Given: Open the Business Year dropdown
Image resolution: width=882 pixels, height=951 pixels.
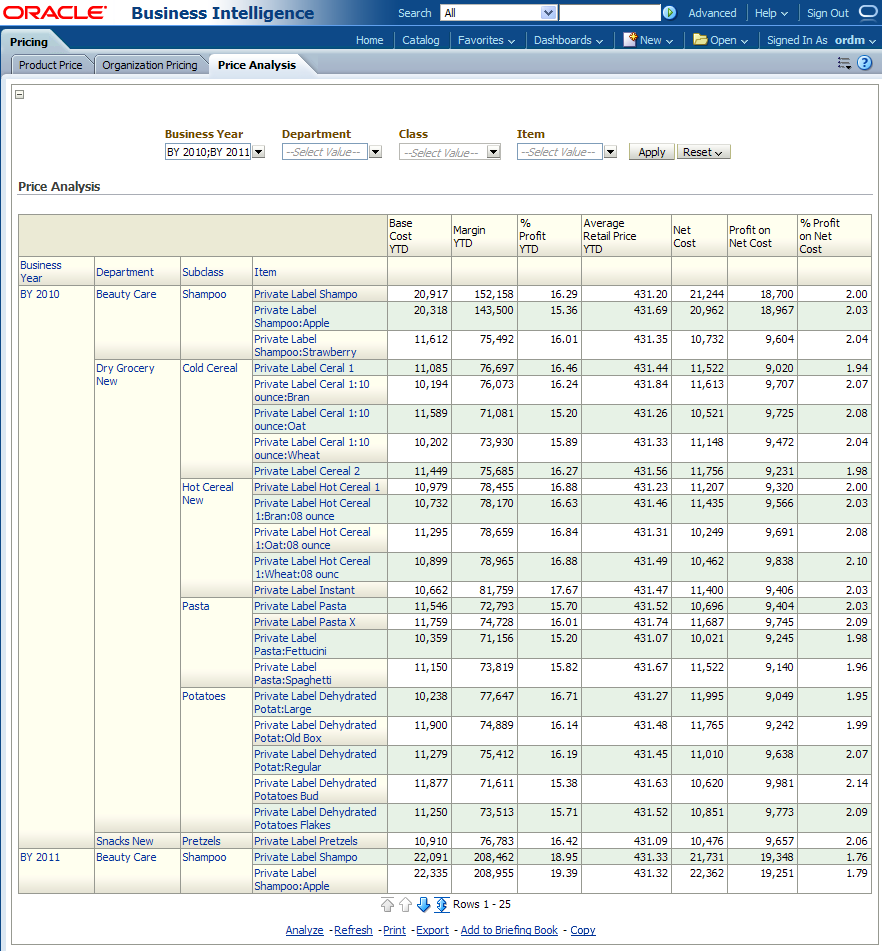Looking at the screenshot, I should [x=258, y=152].
